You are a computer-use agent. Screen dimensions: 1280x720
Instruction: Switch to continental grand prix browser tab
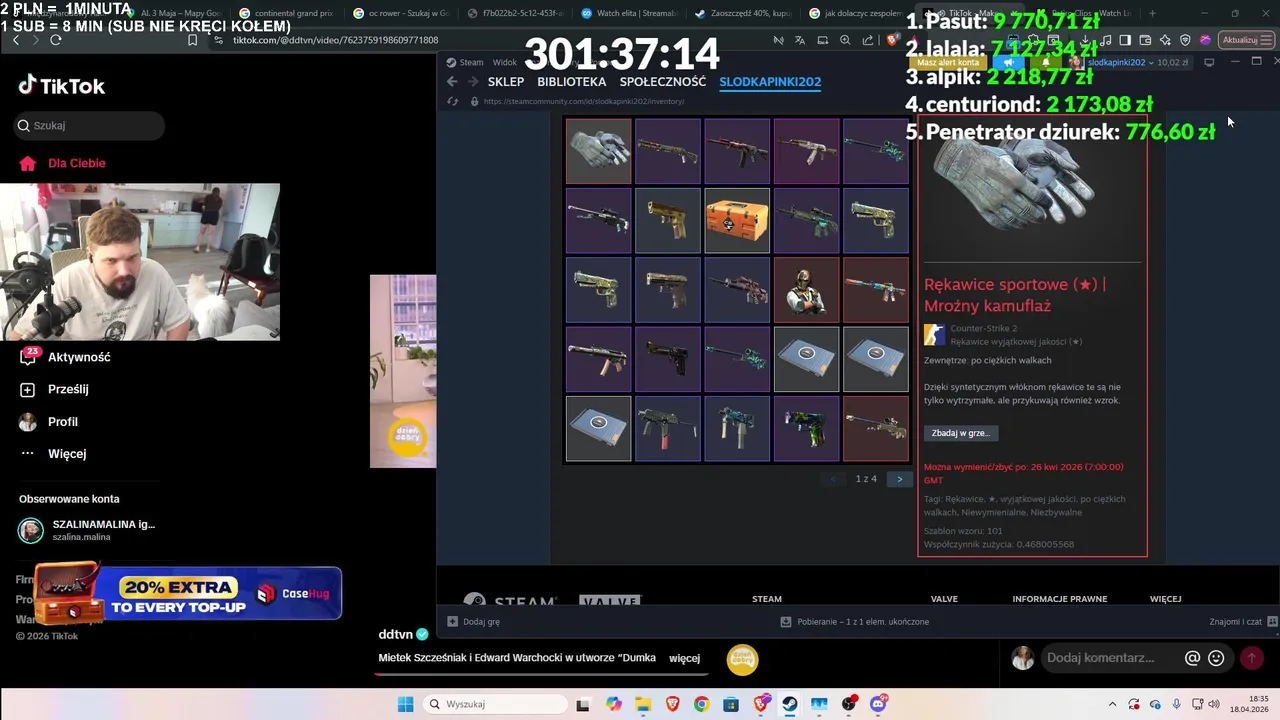click(285, 14)
